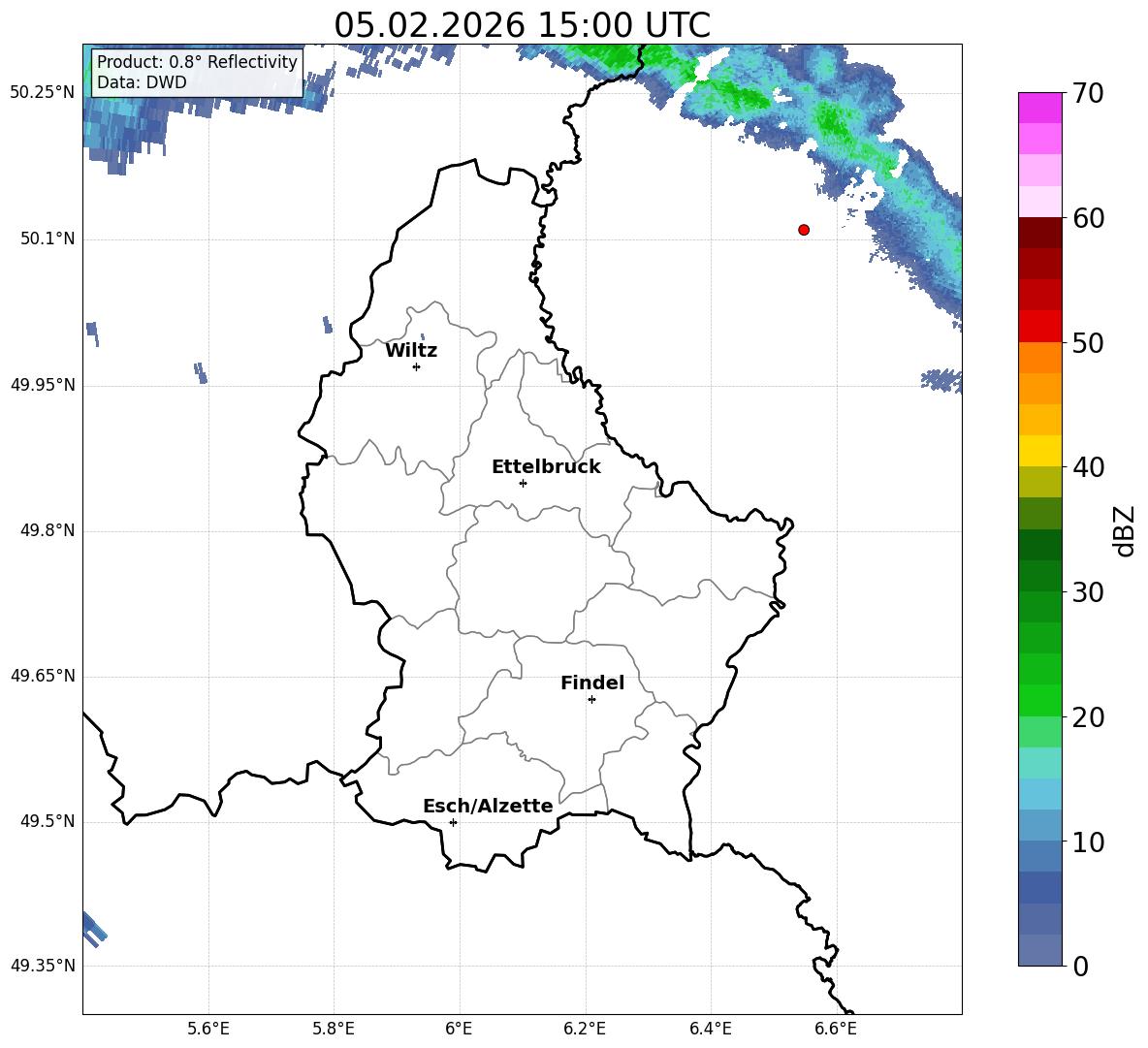The image size is (1148, 1048).
Task: Click the 49.95°N latitude label
Action: point(43,385)
